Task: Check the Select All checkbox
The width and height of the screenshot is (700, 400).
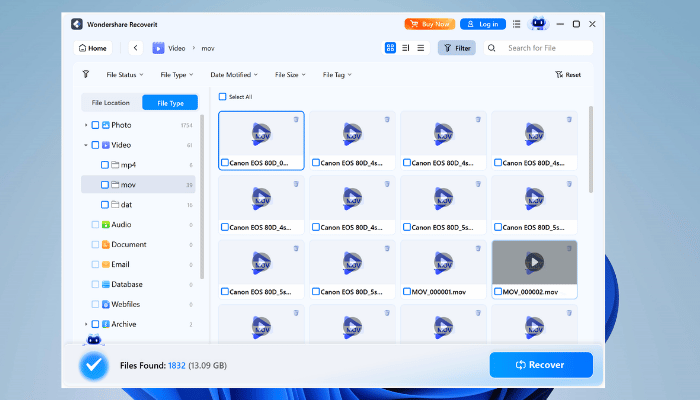Action: [x=222, y=96]
